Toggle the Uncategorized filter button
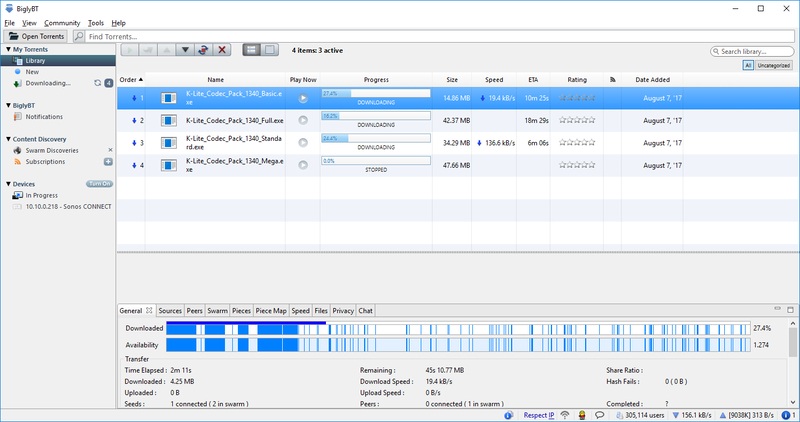The image size is (800, 422). click(774, 65)
